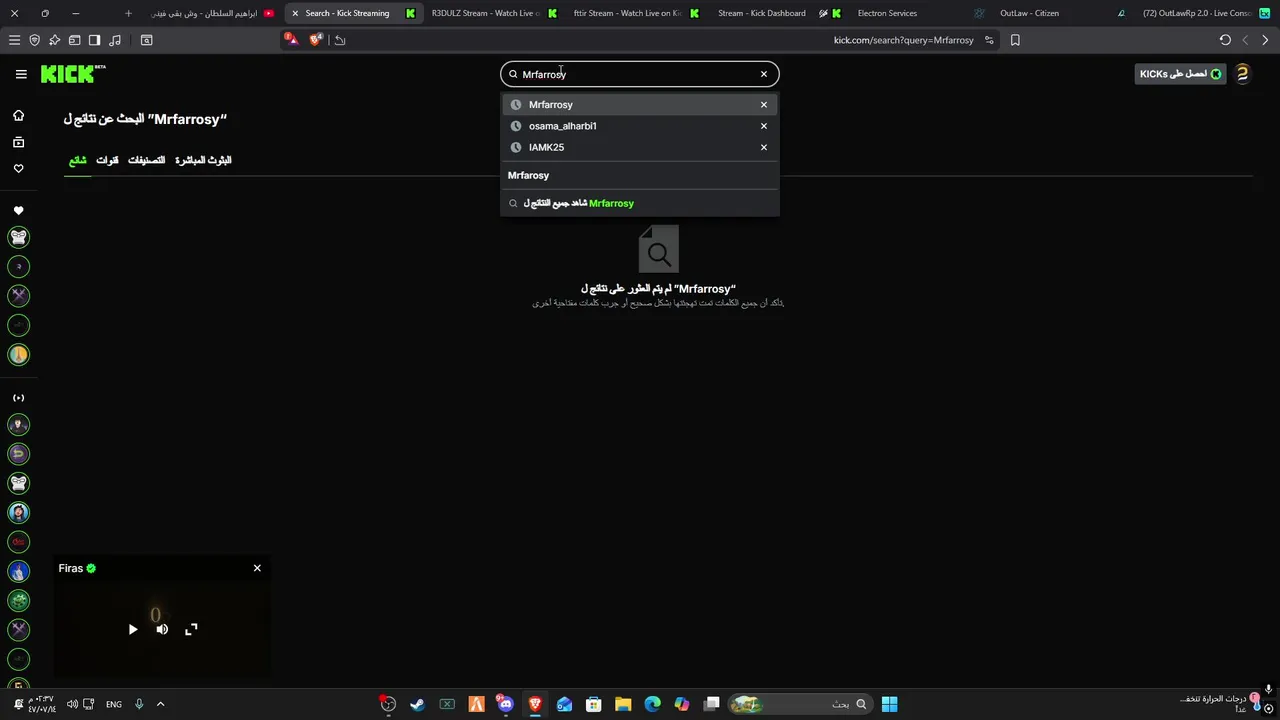The width and height of the screenshot is (1280, 720).
Task: Switch to the التصنيفات tab
Action: click(x=146, y=160)
